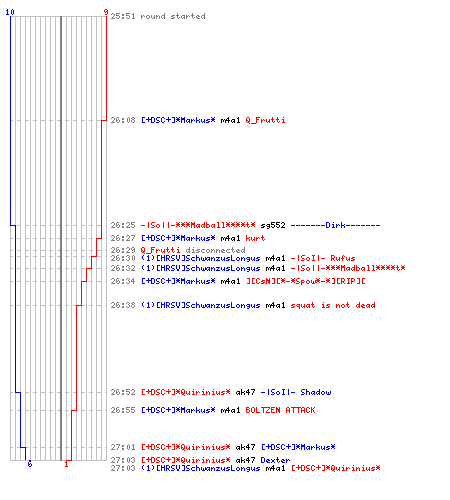Select victim -------Dirk-------
This screenshot has height=500, width=450.
335,225
